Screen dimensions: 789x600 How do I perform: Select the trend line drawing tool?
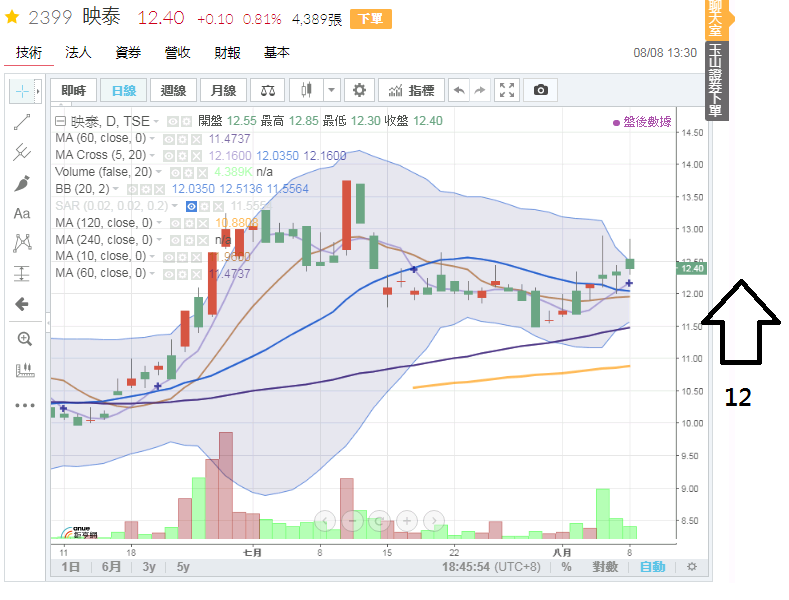point(22,122)
